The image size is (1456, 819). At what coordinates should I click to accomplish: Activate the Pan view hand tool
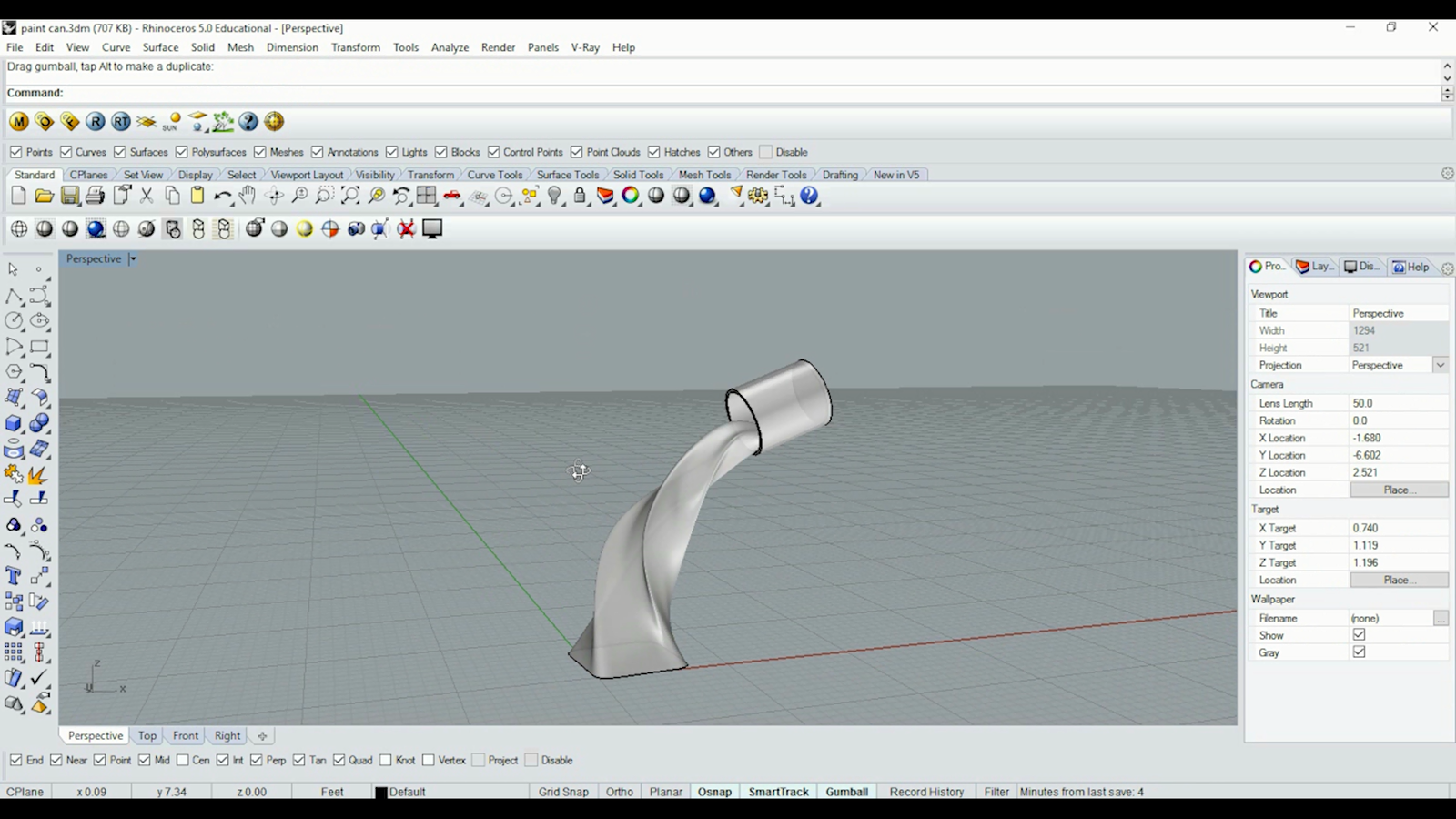247,195
